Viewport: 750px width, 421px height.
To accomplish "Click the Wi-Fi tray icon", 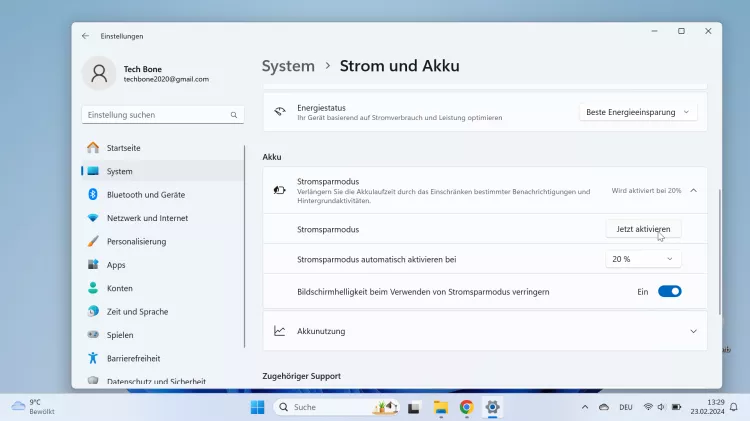I will (x=648, y=407).
